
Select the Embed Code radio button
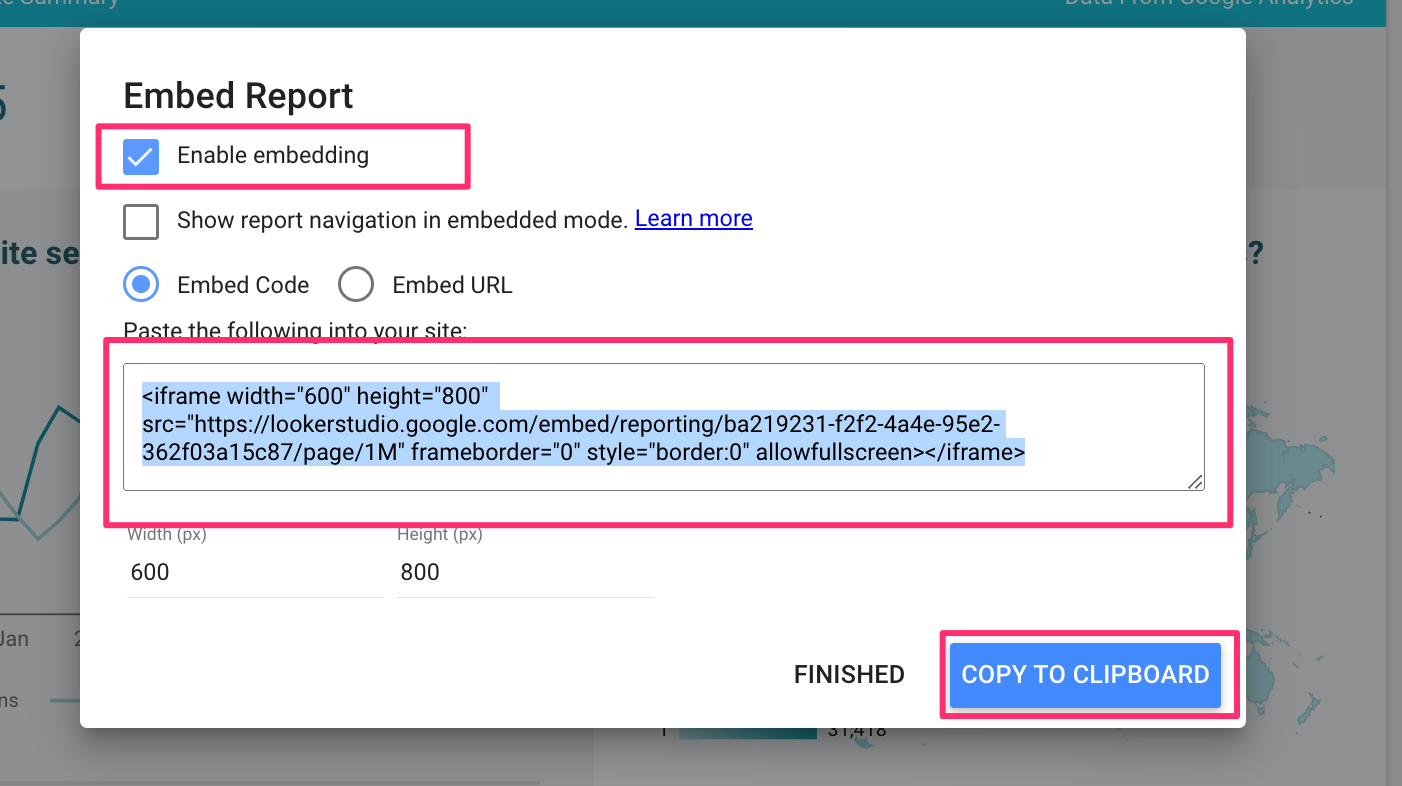141,285
